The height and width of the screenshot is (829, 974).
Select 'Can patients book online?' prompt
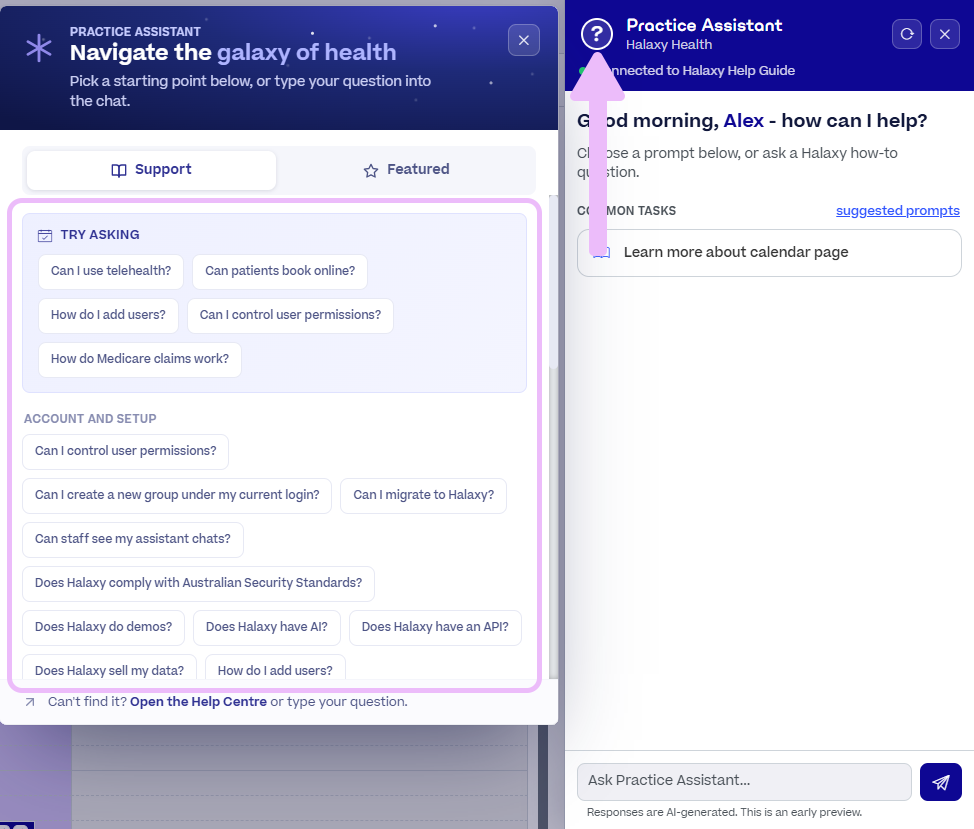click(280, 271)
